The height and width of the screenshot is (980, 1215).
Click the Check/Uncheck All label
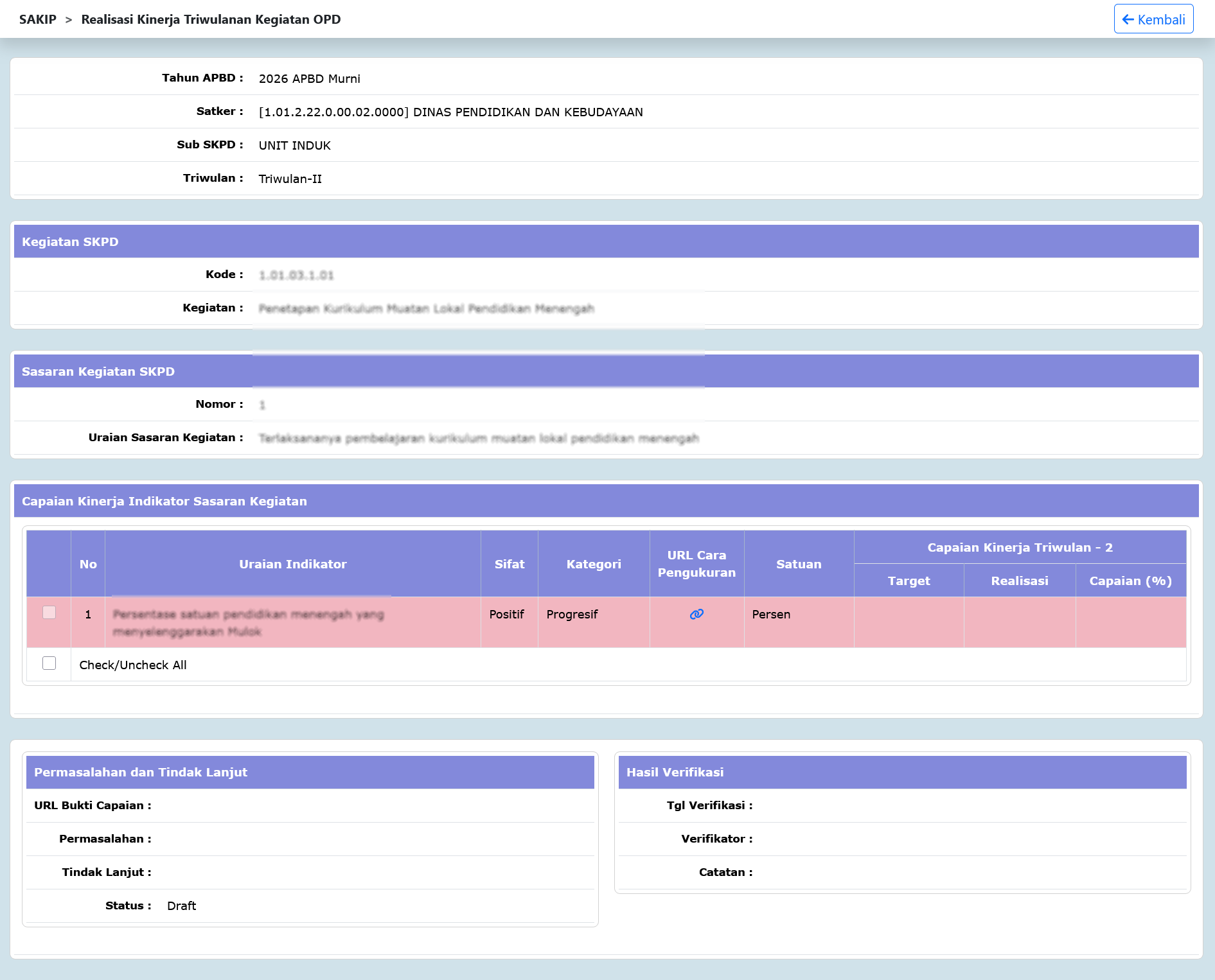pyautogui.click(x=133, y=665)
